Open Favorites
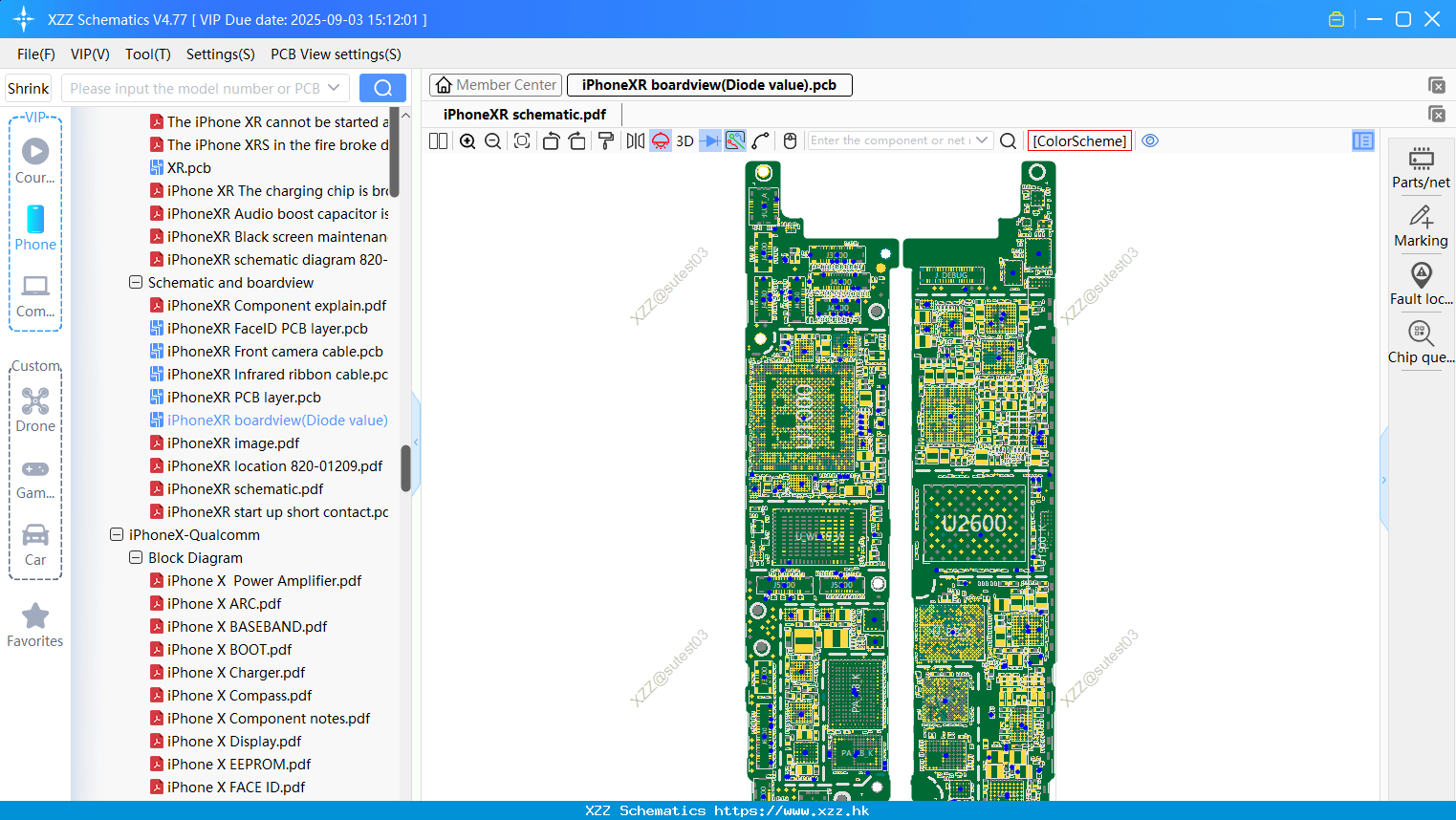Viewport: 1456px width, 820px height. coord(35,625)
